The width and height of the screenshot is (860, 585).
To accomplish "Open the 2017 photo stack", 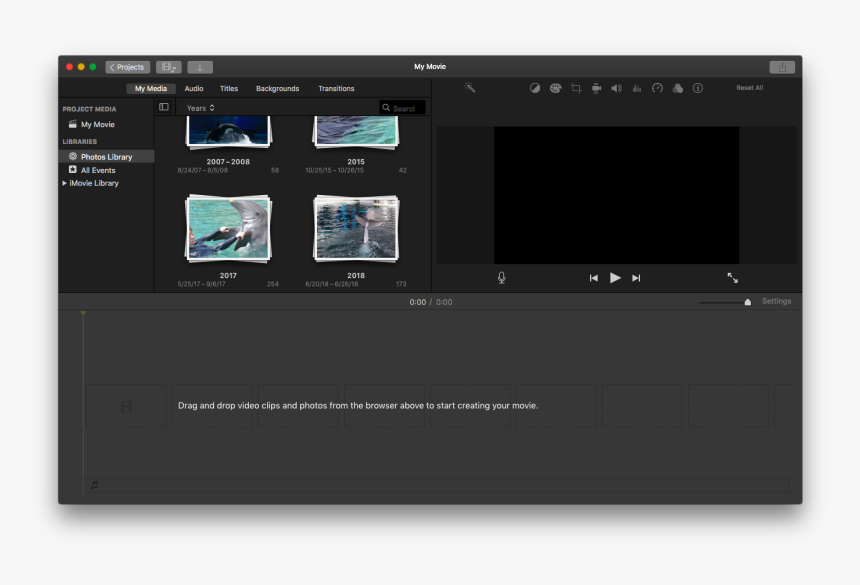I will pyautogui.click(x=228, y=228).
